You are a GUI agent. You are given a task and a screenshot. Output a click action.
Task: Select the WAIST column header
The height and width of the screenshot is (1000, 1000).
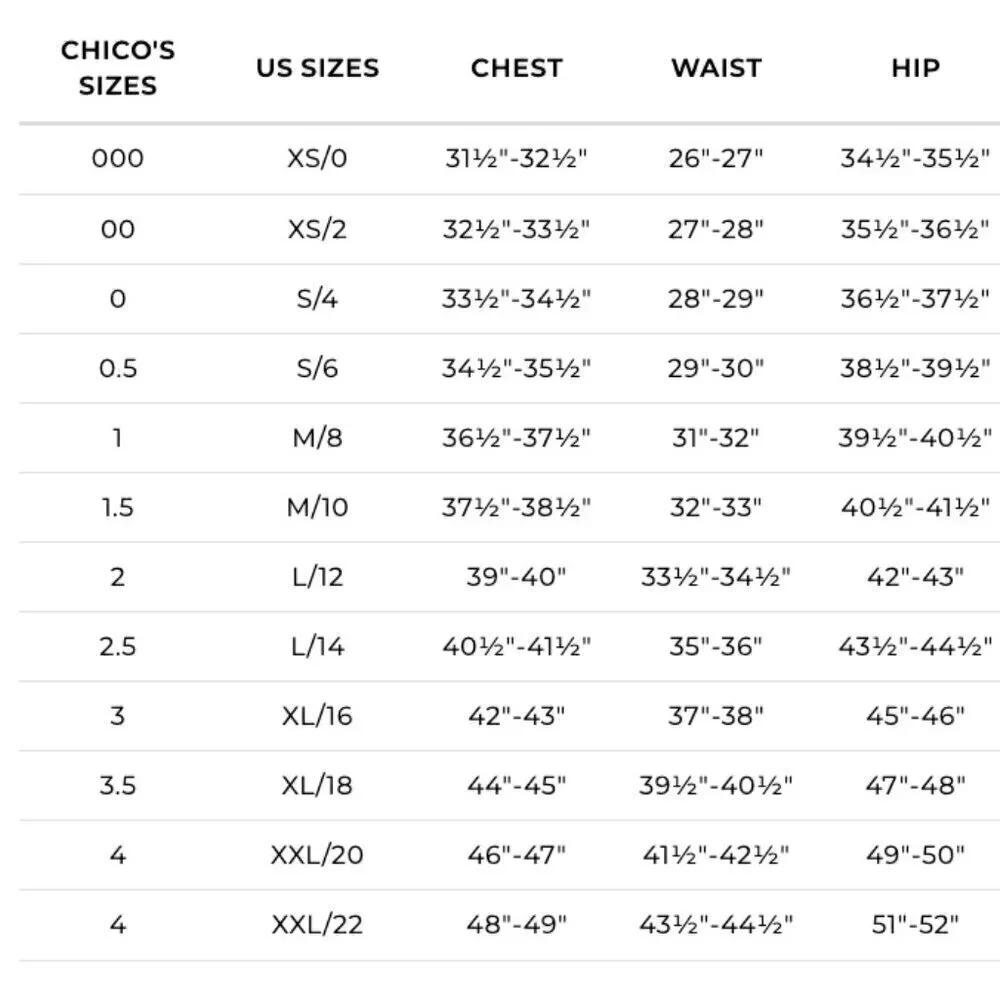point(716,68)
